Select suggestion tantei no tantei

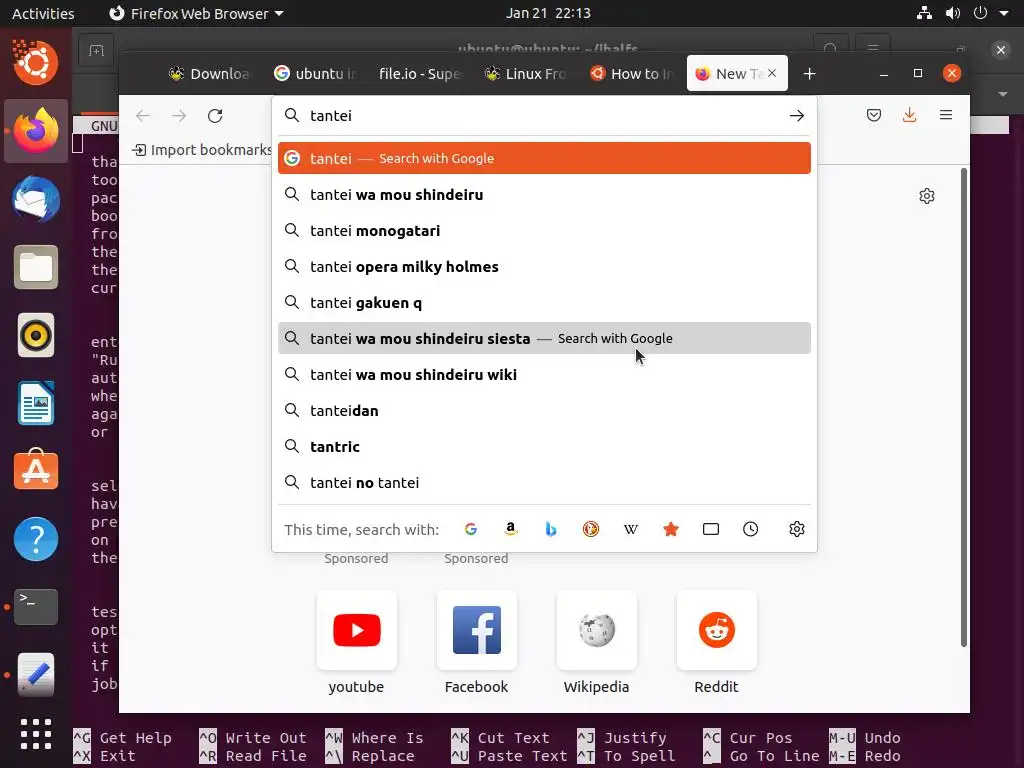coord(544,483)
